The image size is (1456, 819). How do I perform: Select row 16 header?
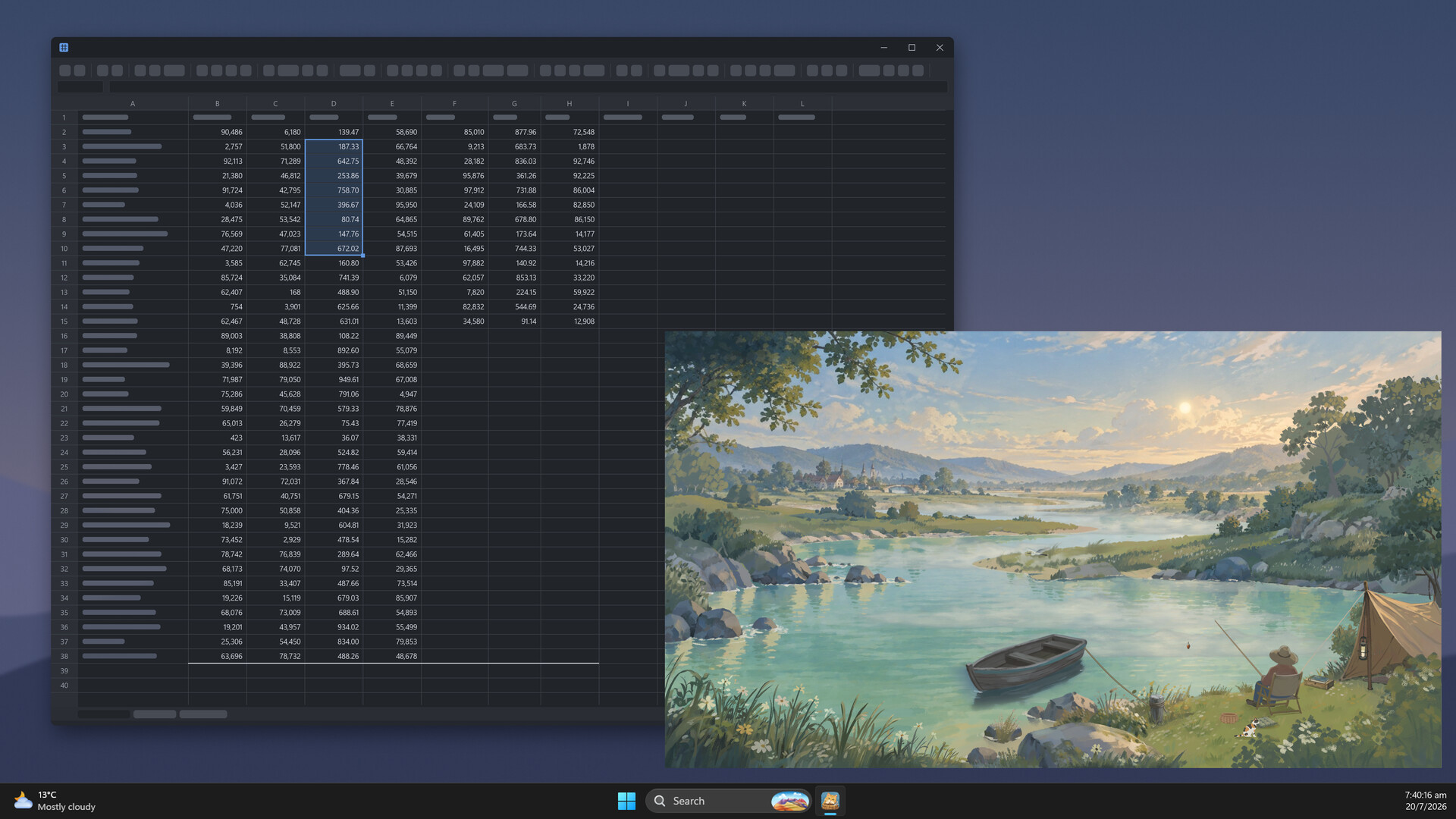point(64,336)
